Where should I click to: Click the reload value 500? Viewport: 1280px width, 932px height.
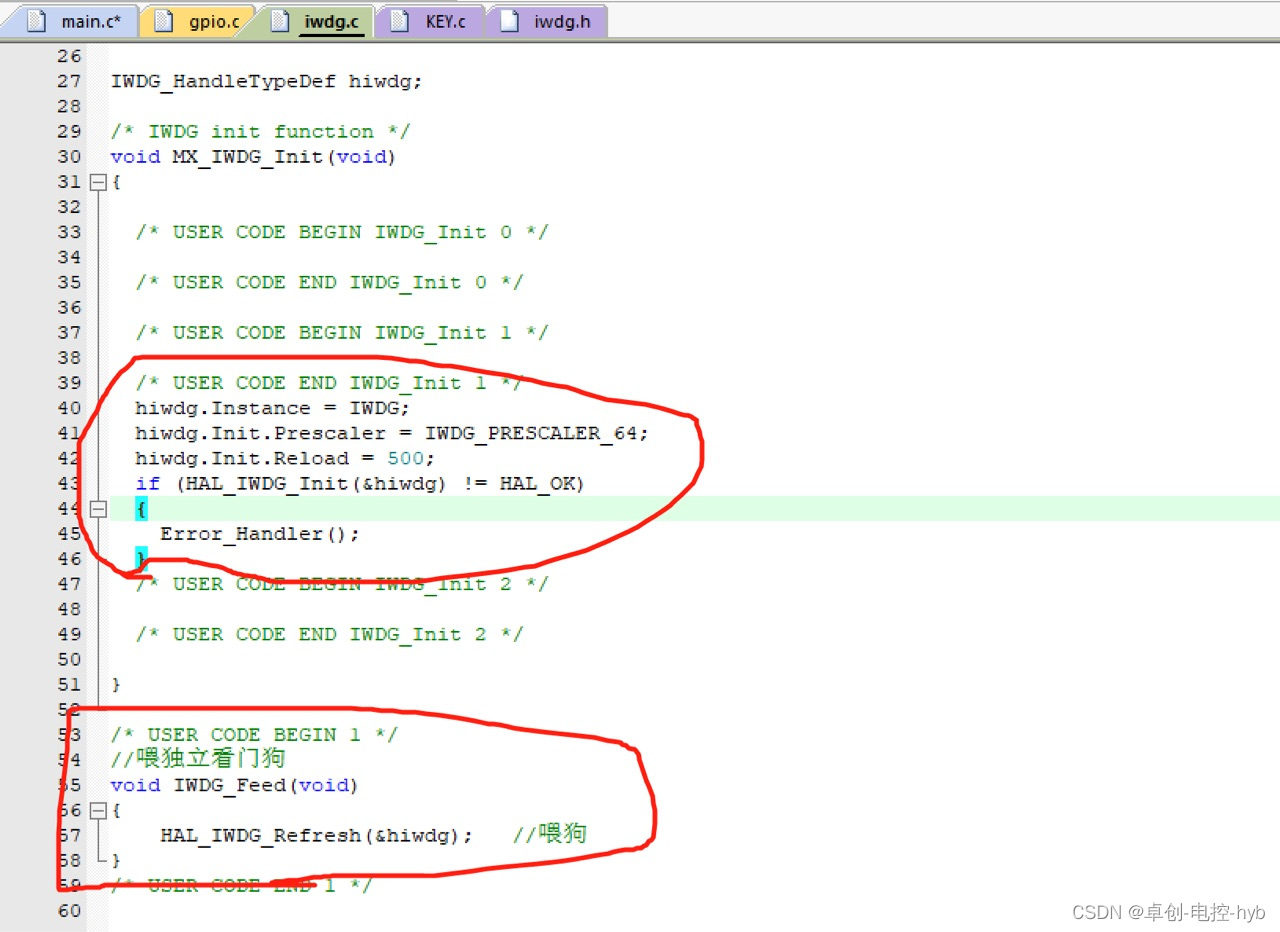[405, 459]
